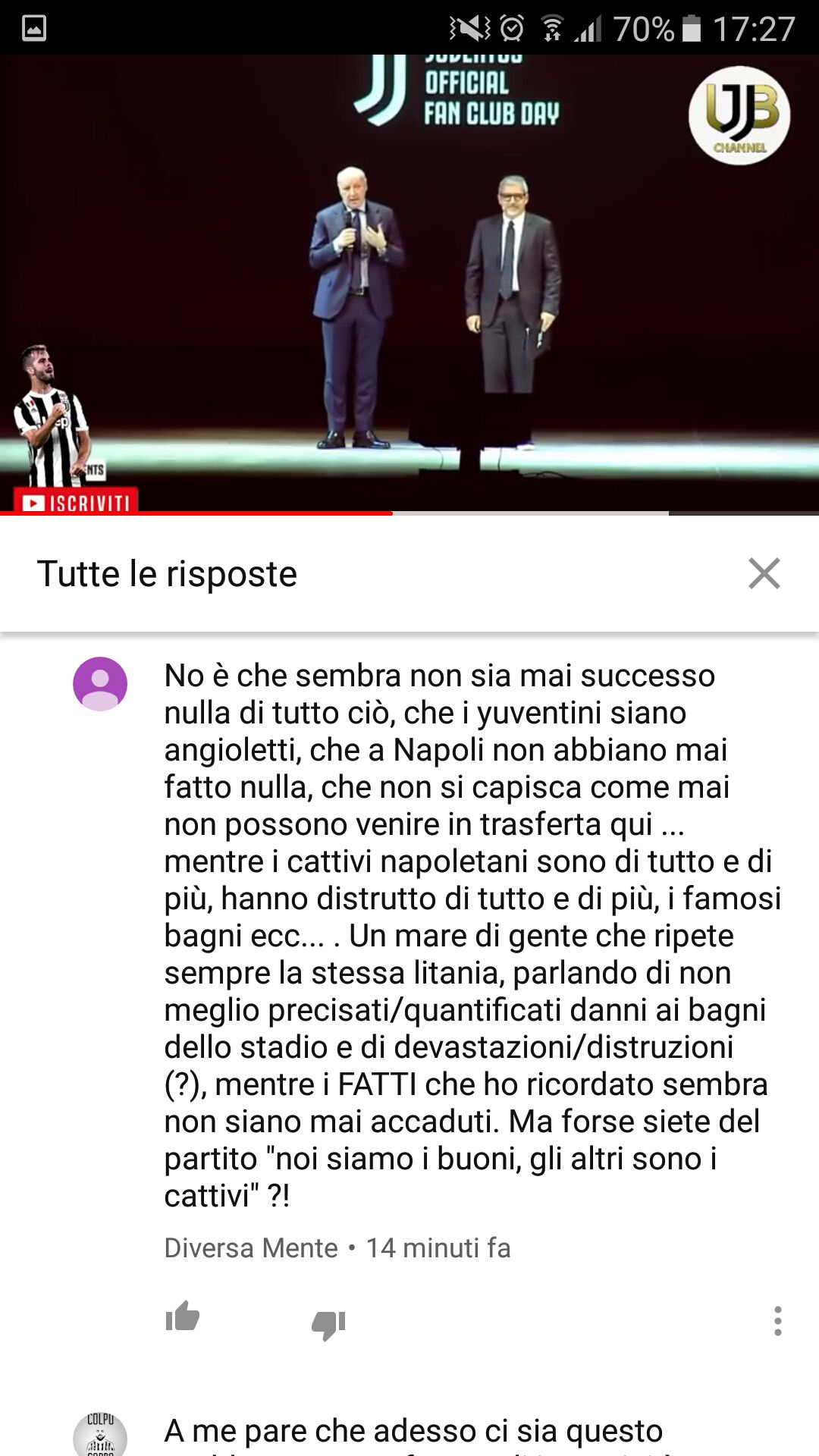Tap the video player area to show controls
Image resolution: width=819 pixels, height=1456 pixels.
click(409, 283)
